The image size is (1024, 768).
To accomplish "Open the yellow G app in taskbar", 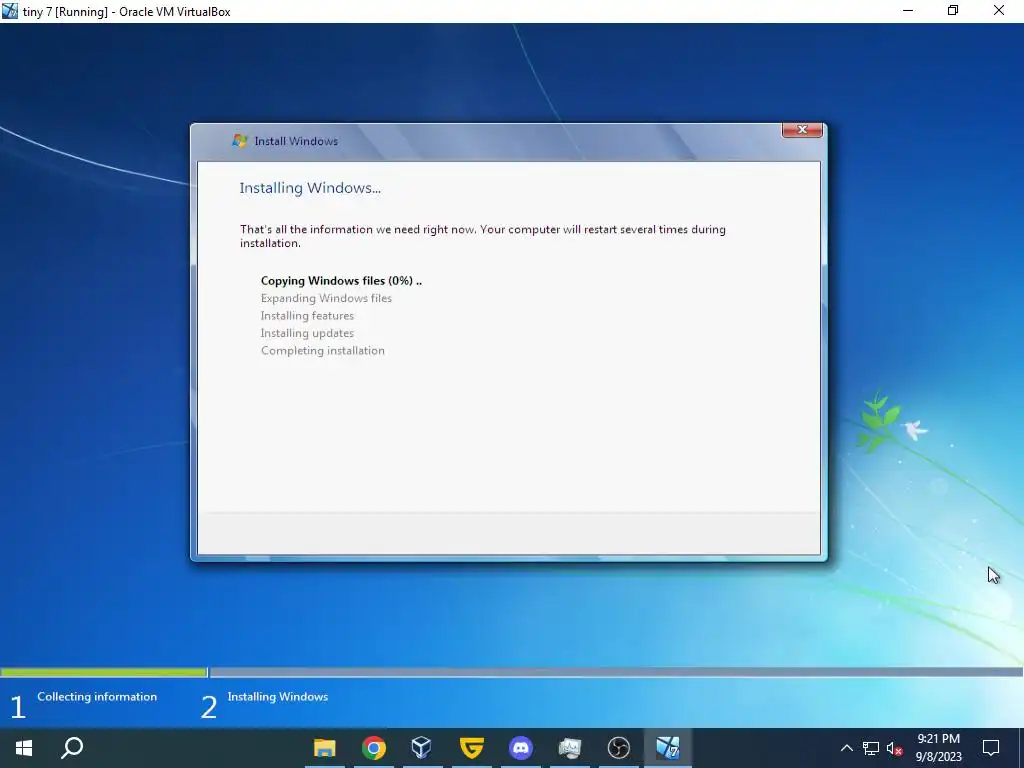I will click(472, 748).
